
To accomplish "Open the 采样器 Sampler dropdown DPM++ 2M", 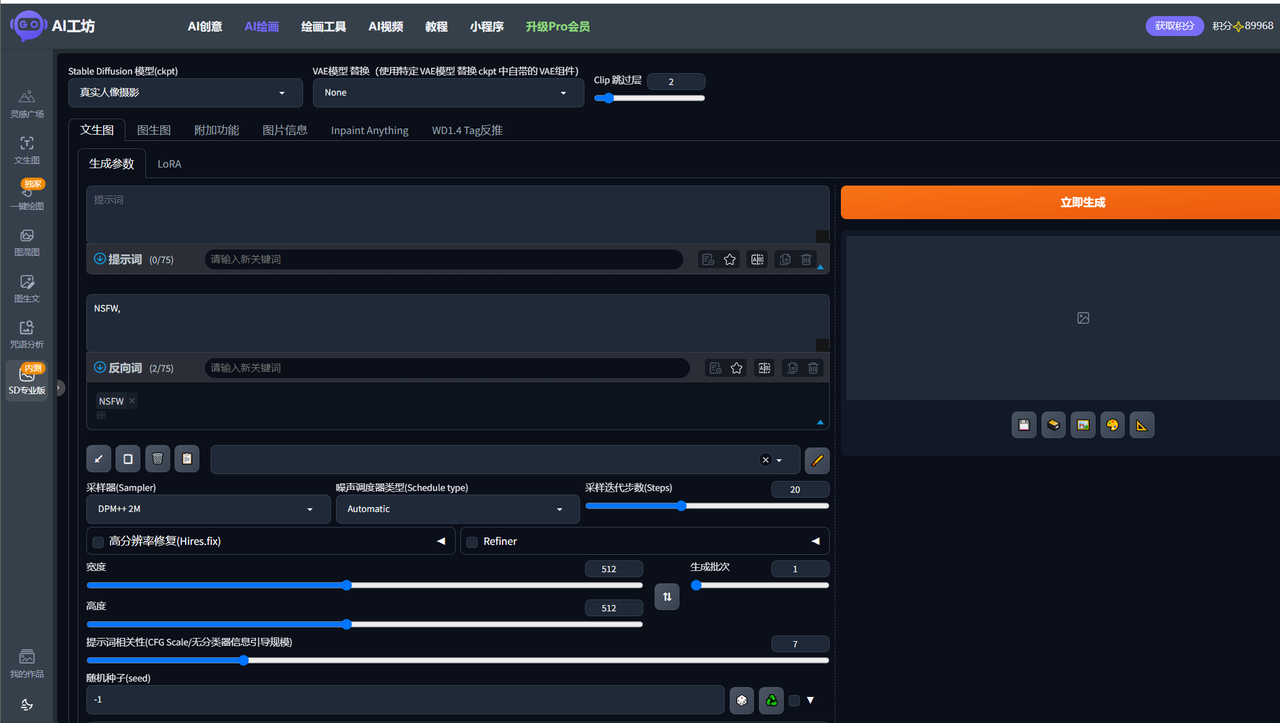I will click(x=208, y=509).
